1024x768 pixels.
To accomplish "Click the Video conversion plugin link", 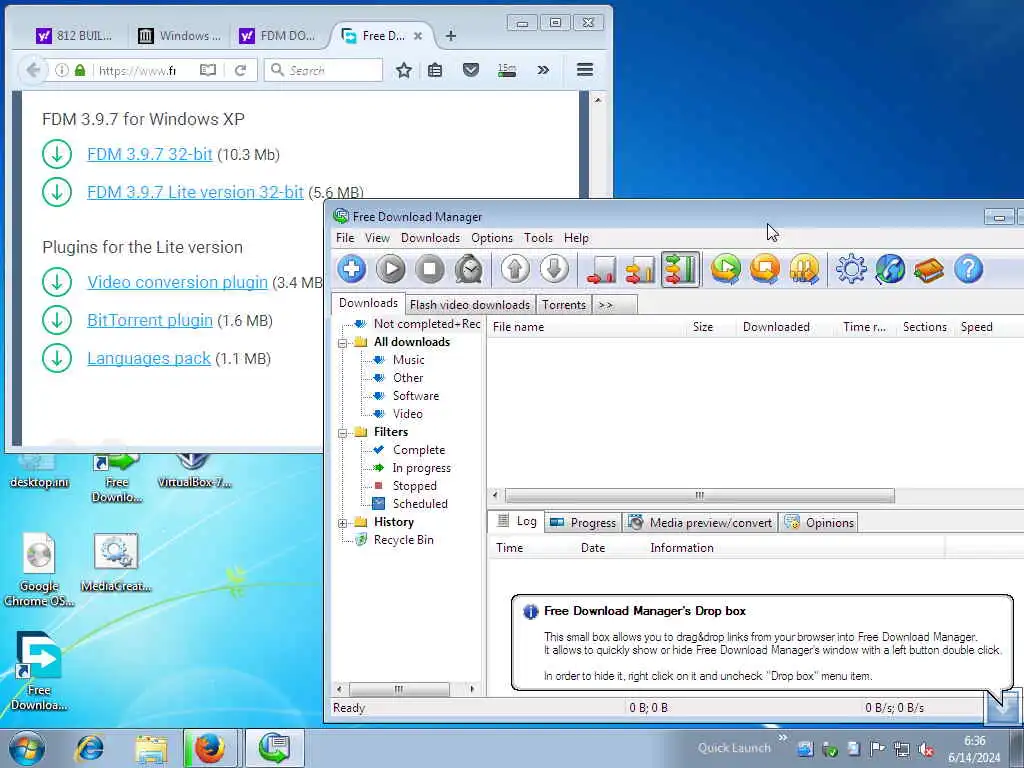I will (x=178, y=282).
